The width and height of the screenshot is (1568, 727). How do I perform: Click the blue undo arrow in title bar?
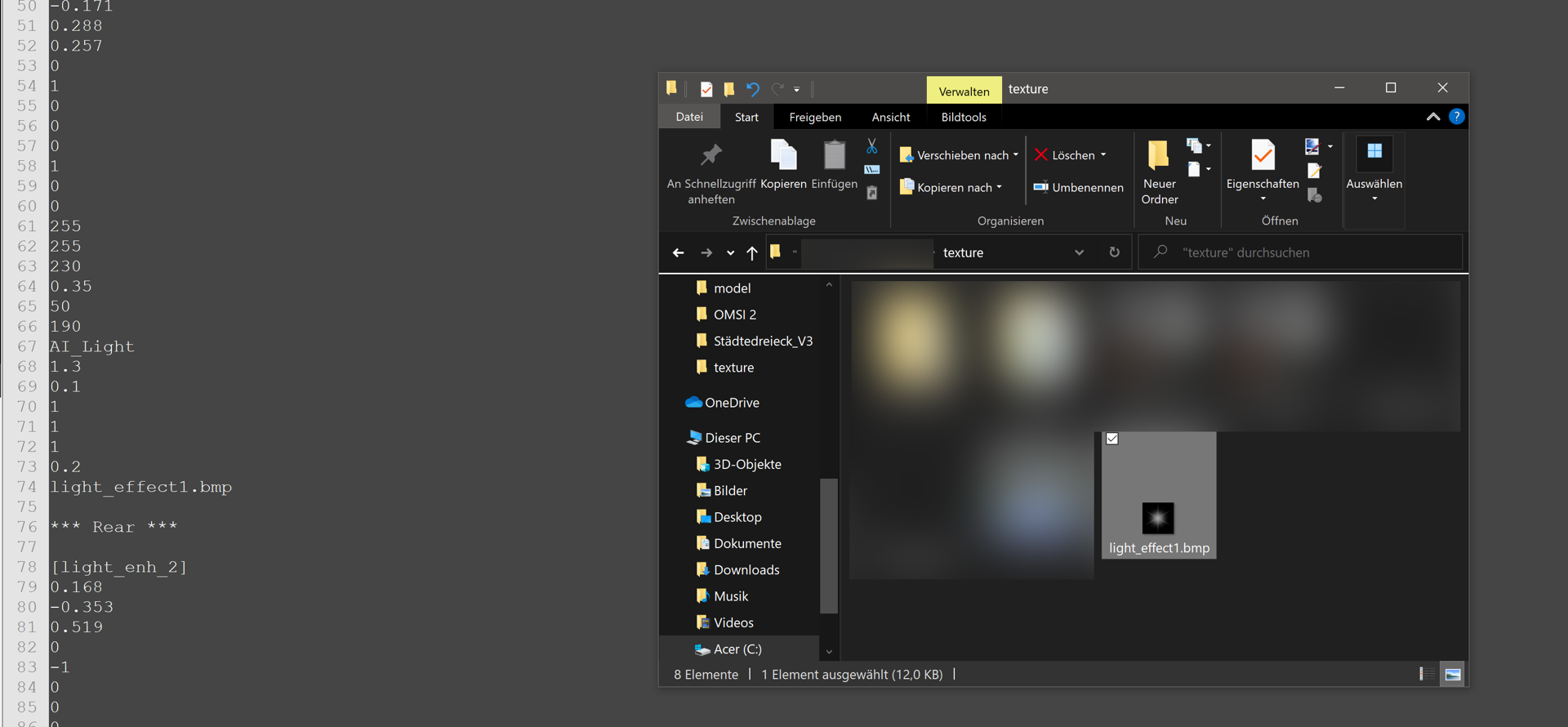point(752,89)
